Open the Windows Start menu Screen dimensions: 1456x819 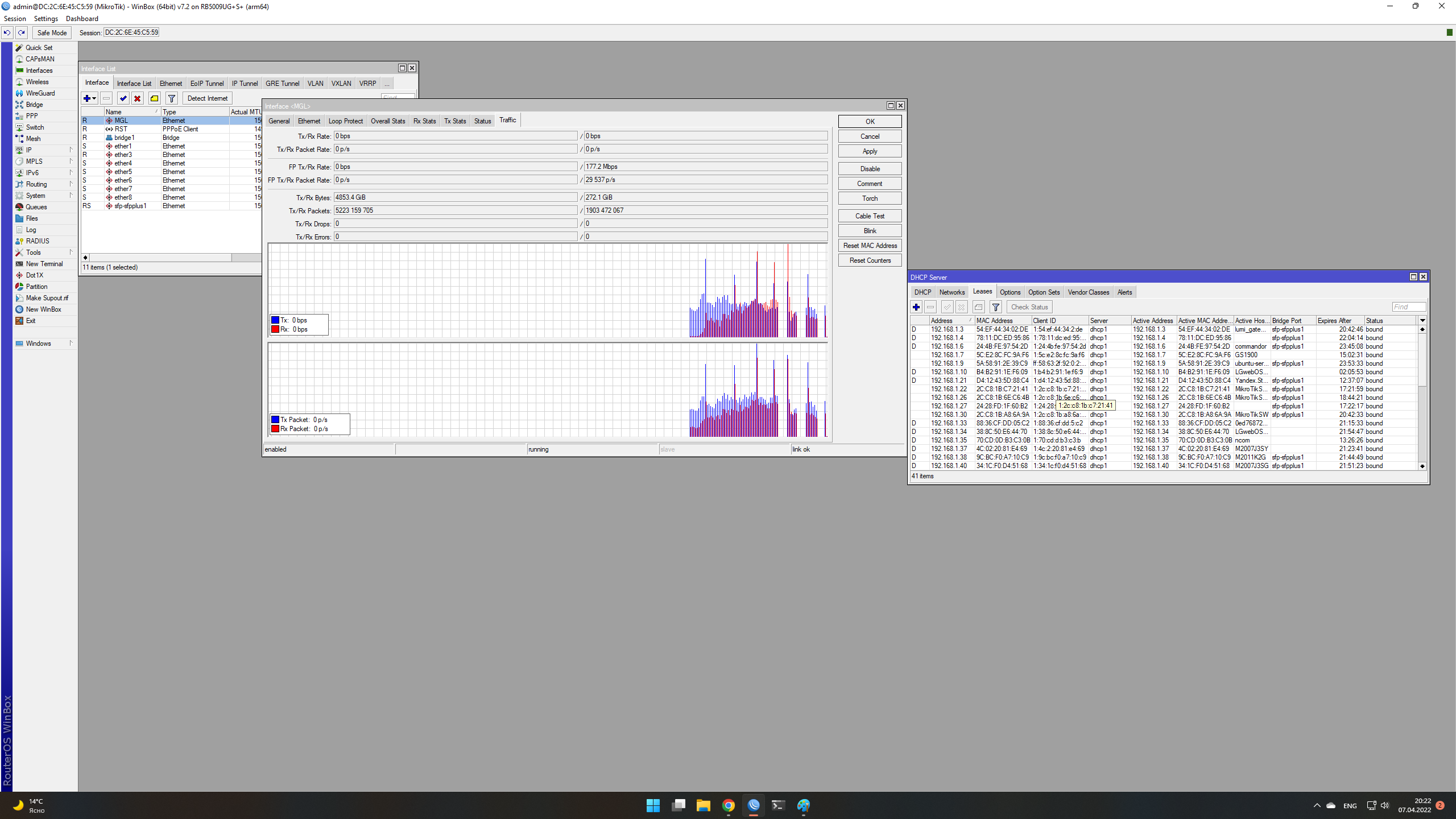tap(653, 805)
